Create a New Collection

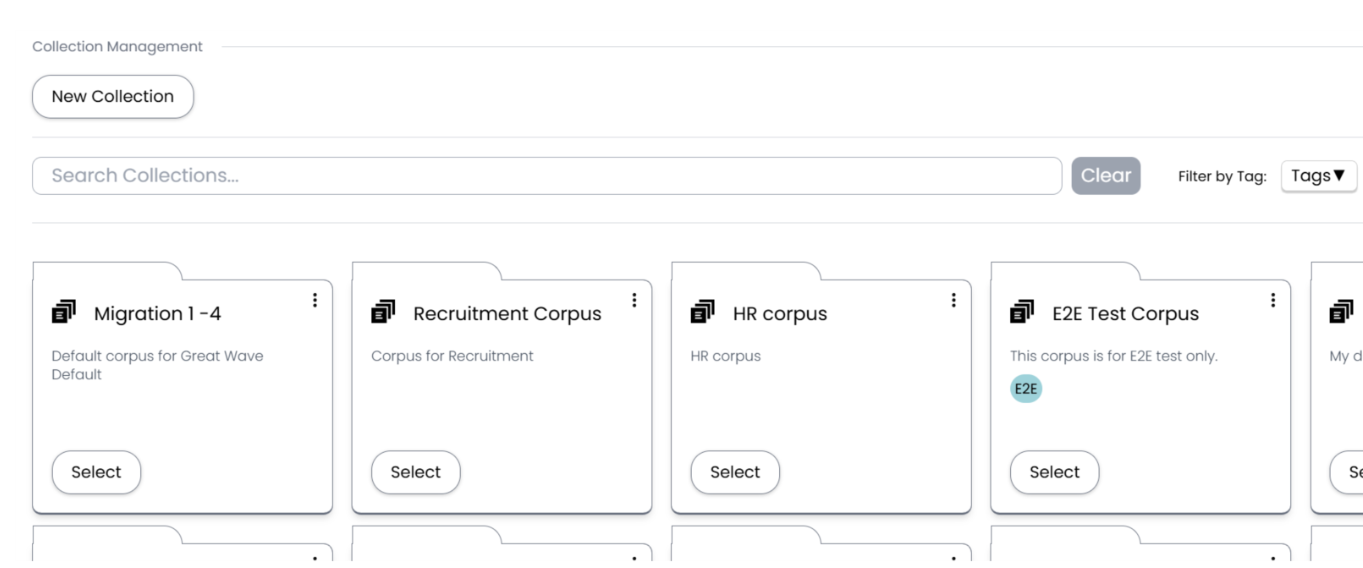tap(113, 97)
